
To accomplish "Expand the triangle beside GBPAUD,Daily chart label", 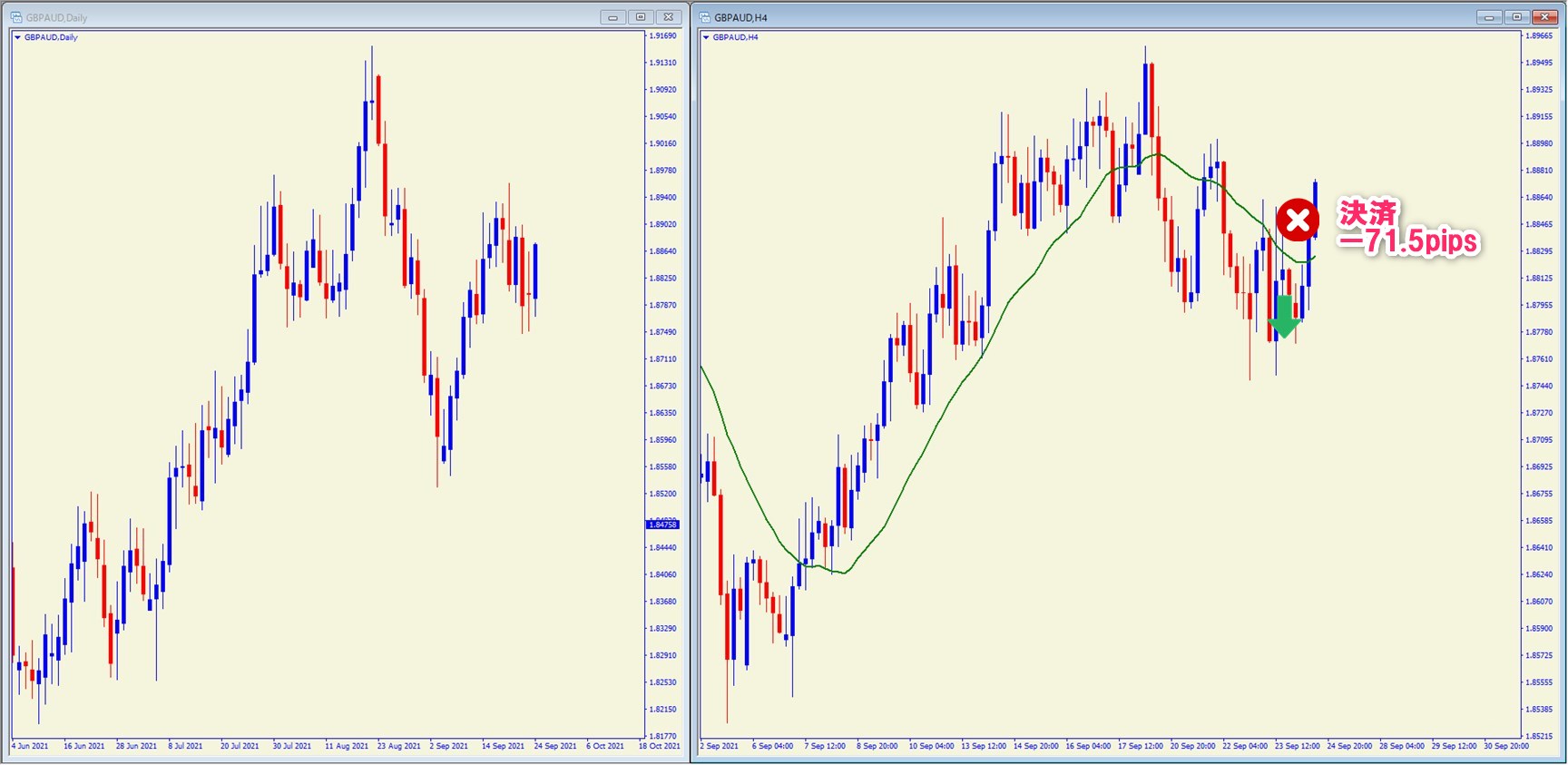I will [17, 37].
